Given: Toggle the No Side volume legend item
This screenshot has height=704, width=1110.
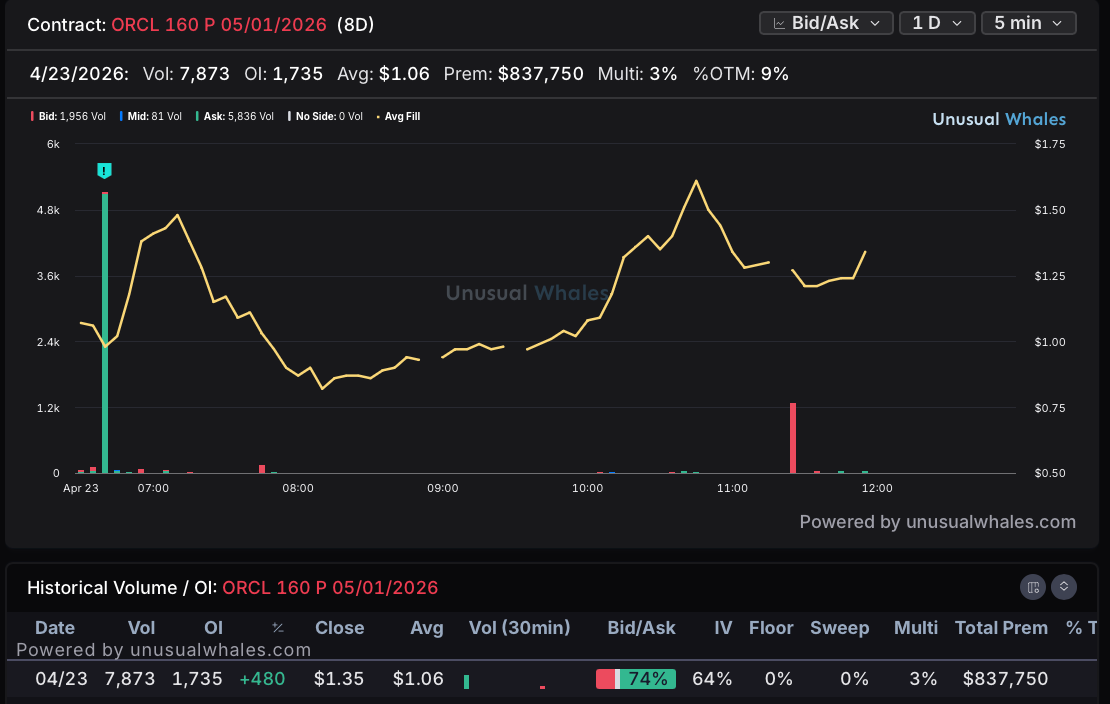Looking at the screenshot, I should (325, 116).
